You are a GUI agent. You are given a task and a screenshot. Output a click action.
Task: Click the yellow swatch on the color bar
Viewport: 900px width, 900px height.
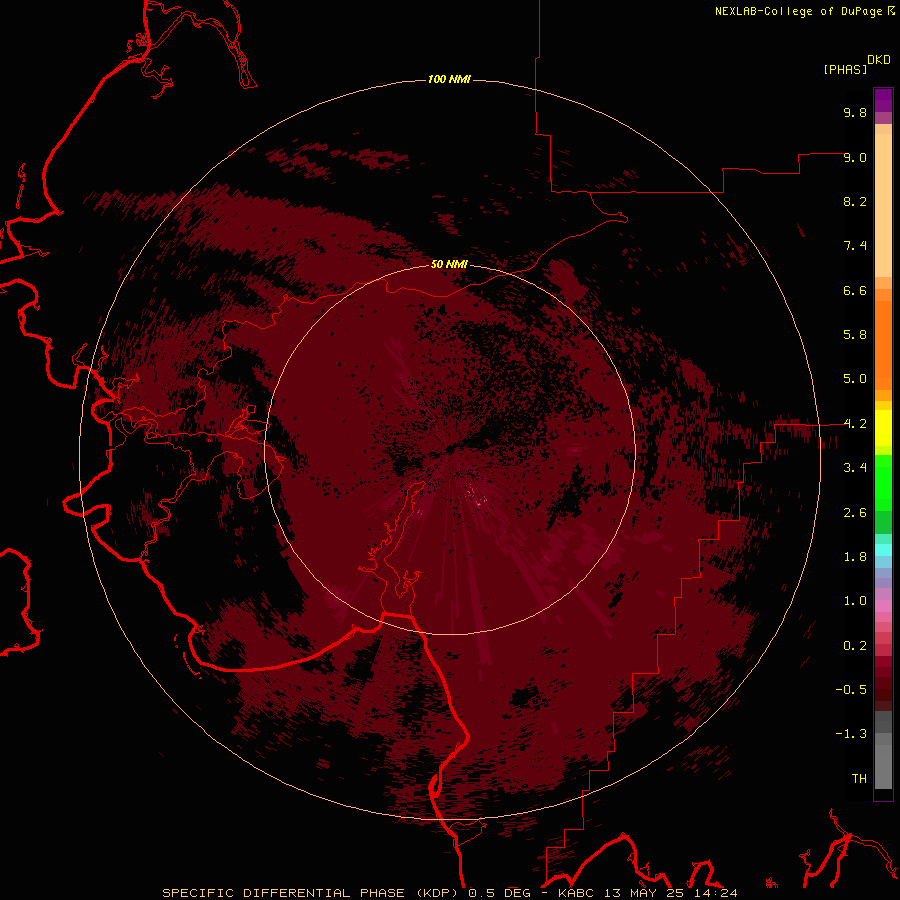point(883,428)
